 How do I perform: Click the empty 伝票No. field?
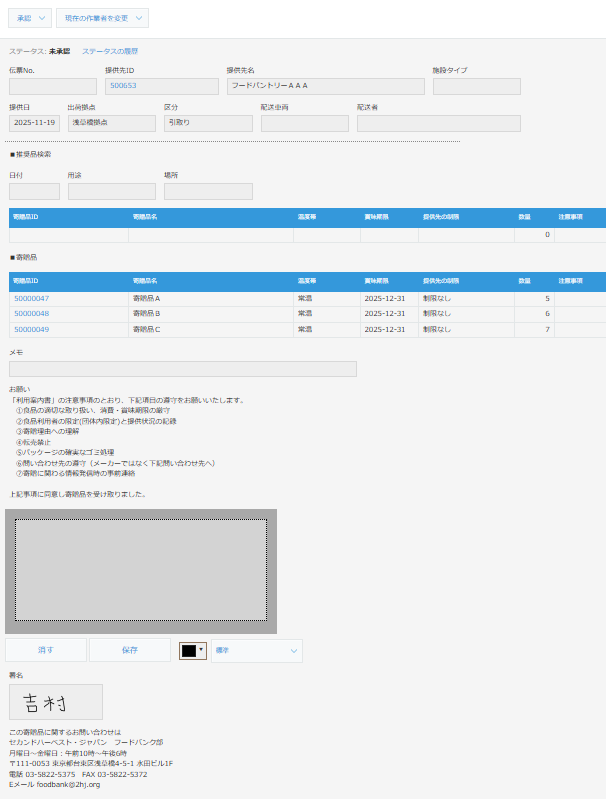tap(52, 86)
